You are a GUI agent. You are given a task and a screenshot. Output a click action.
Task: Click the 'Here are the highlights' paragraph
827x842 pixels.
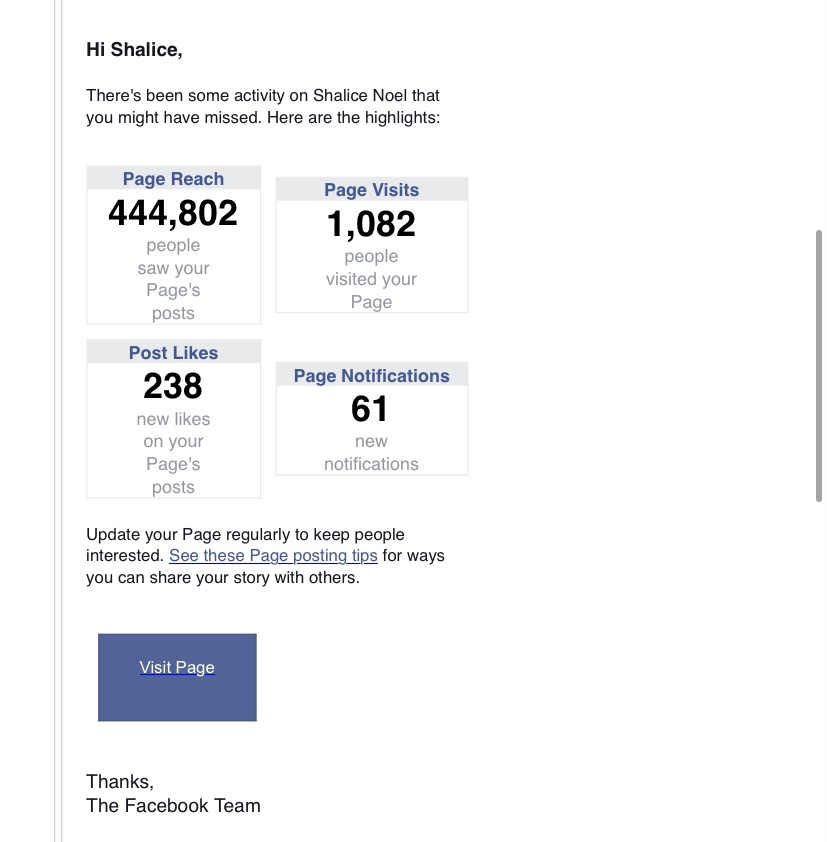click(263, 106)
